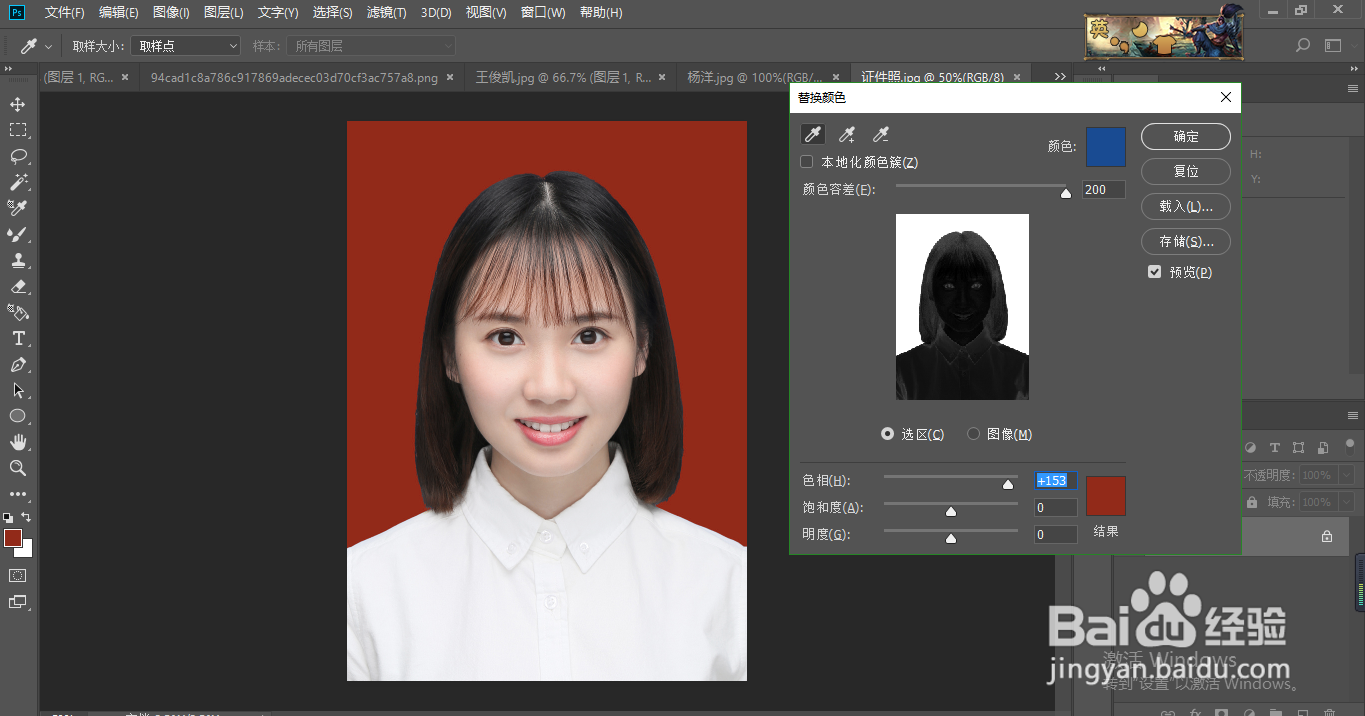Enable the 本地化颜色簇 checkbox
The height and width of the screenshot is (716, 1365).
click(806, 161)
